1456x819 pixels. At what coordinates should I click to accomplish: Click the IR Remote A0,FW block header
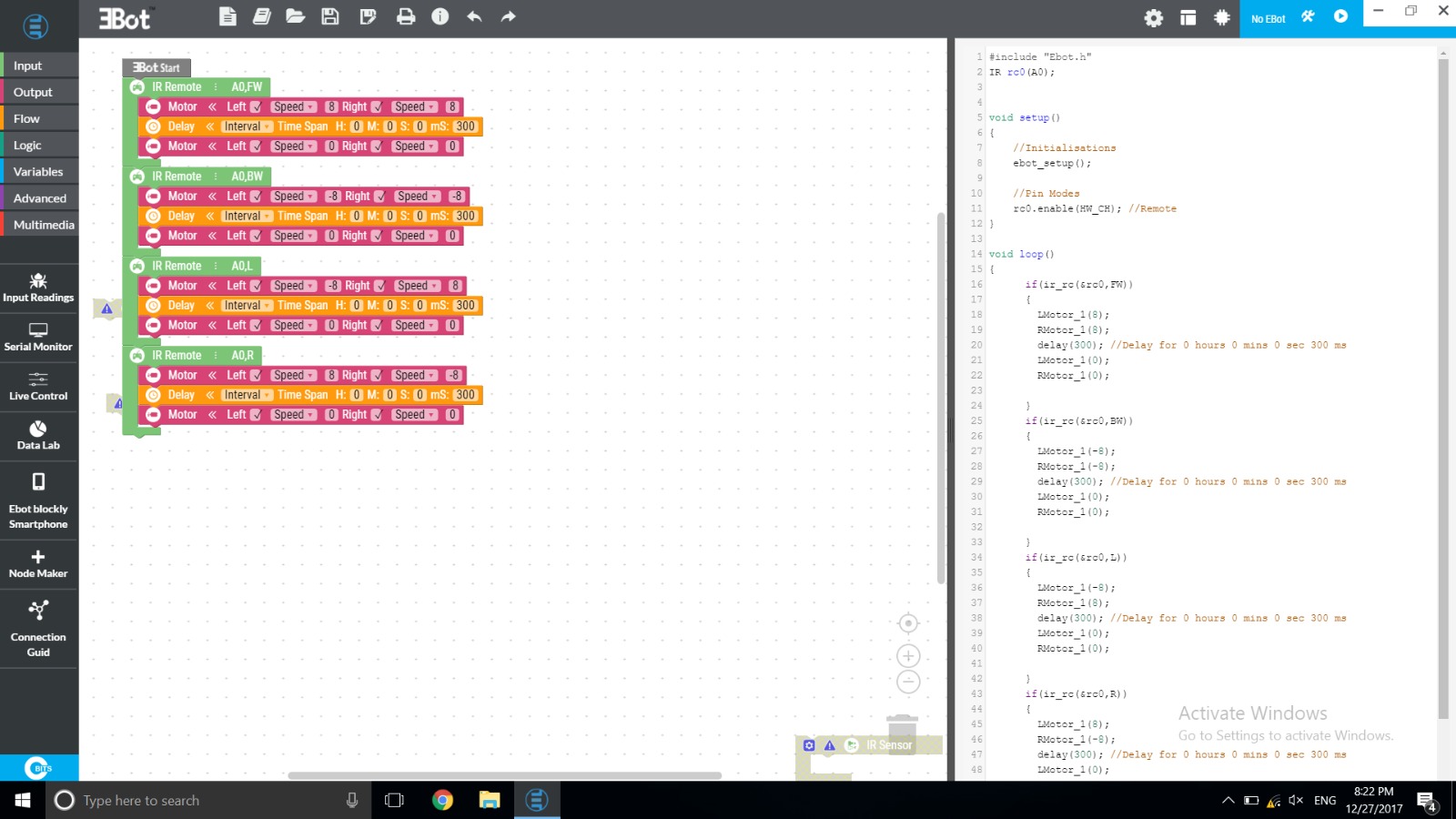click(196, 87)
